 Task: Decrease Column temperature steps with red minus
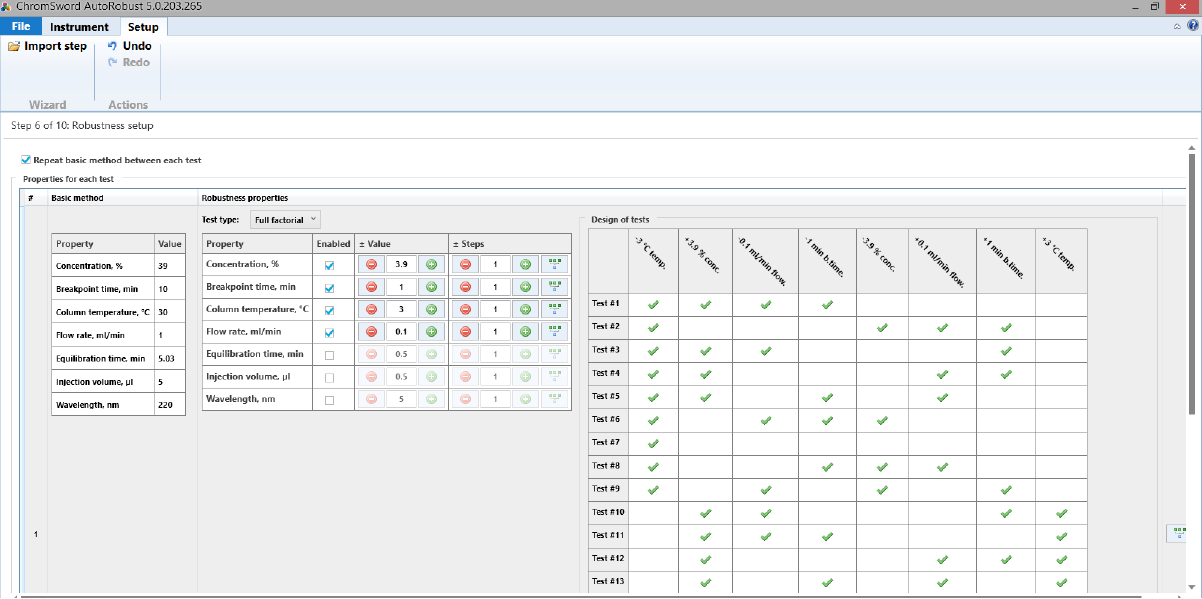pos(465,309)
